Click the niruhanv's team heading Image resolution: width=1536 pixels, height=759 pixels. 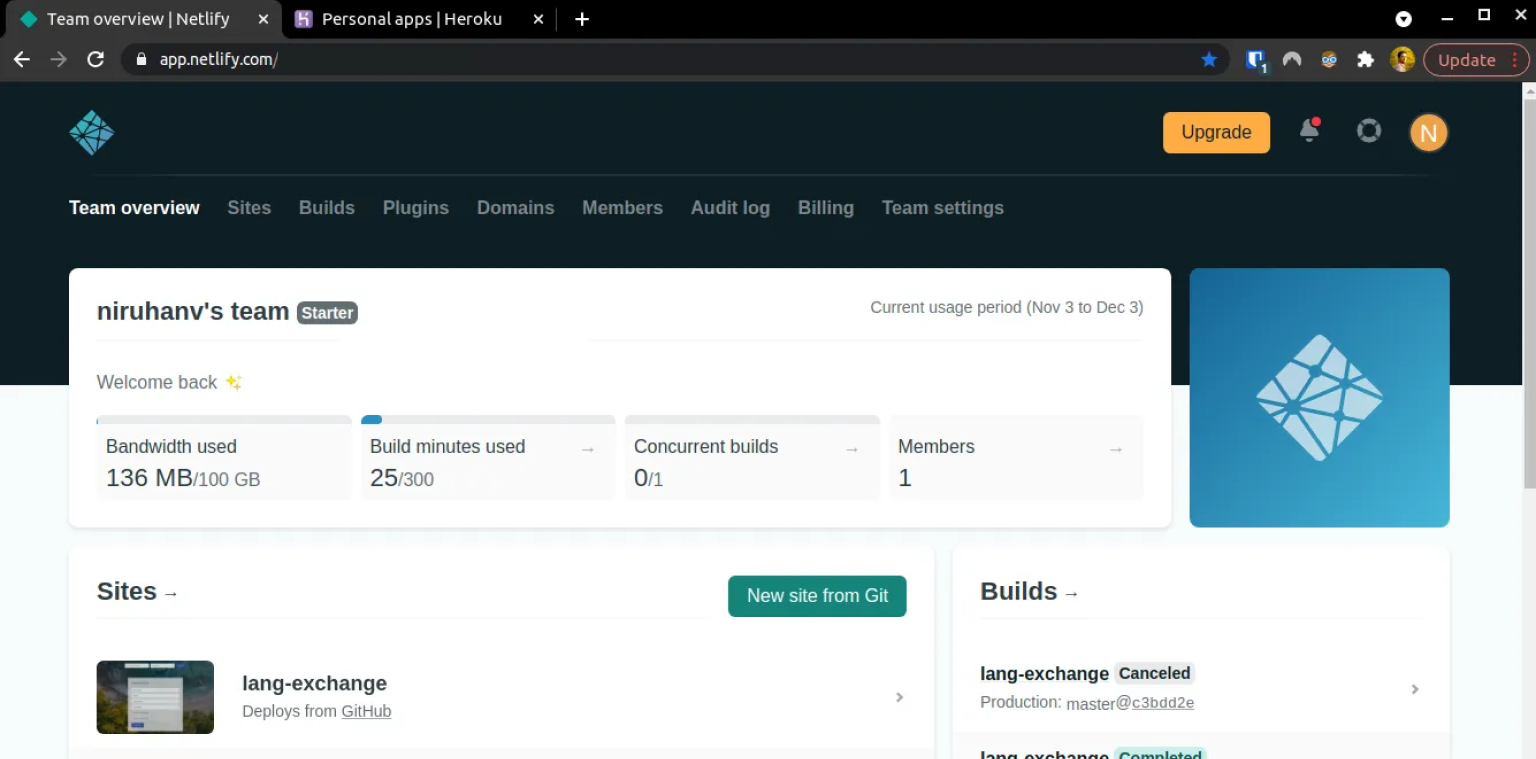pyautogui.click(x=193, y=311)
